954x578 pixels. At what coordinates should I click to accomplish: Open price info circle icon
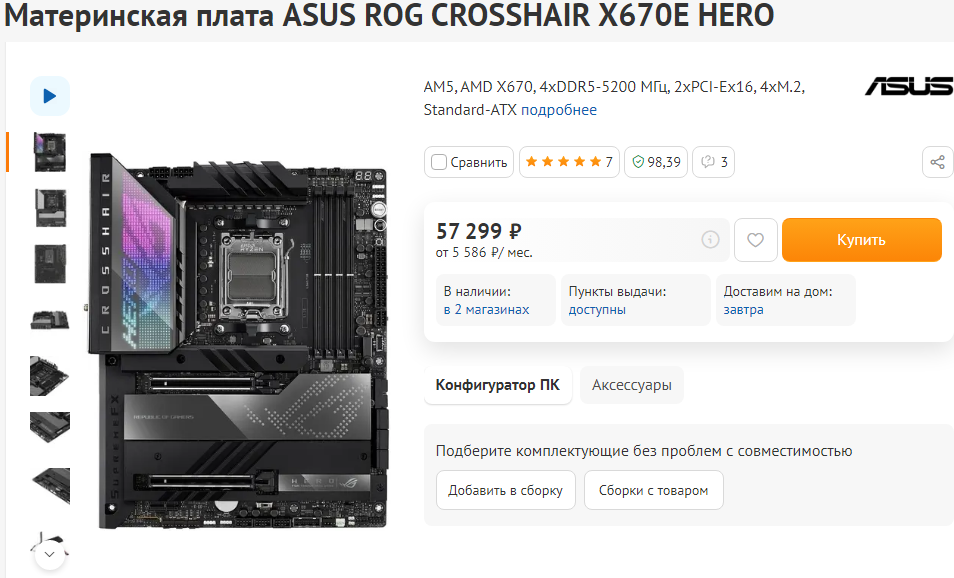click(710, 240)
